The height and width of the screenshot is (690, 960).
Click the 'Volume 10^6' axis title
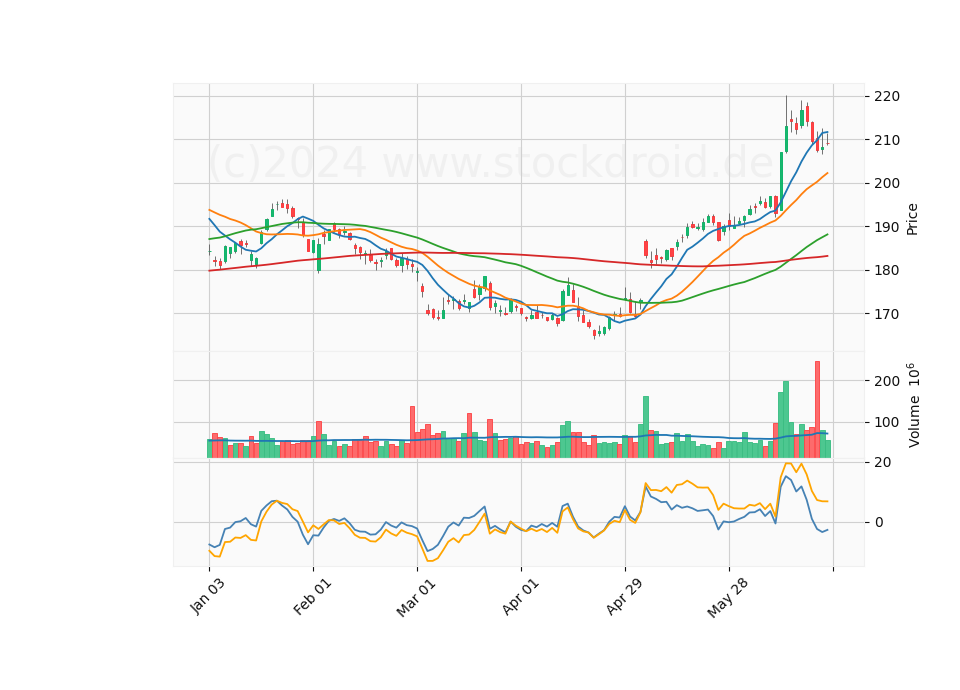(912, 405)
